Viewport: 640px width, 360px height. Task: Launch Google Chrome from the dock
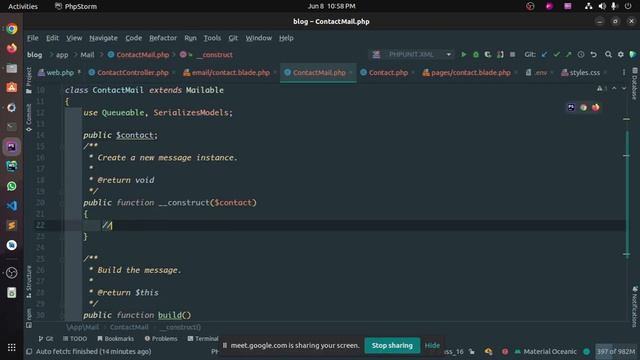click(x=11, y=29)
